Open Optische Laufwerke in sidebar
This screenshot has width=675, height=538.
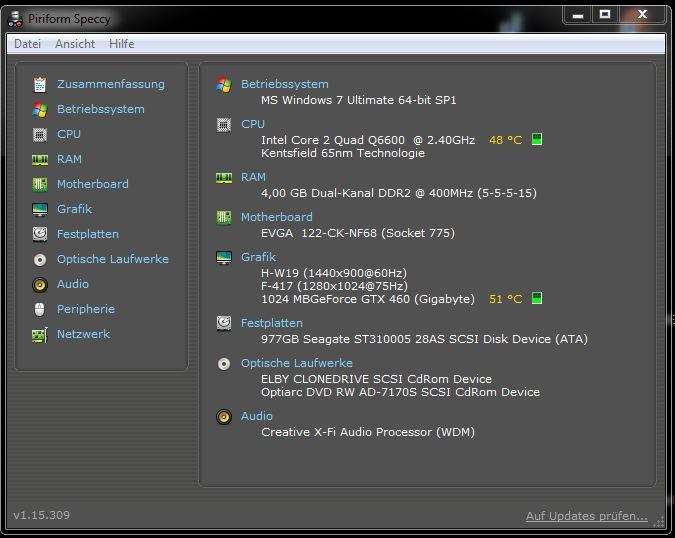[113, 259]
